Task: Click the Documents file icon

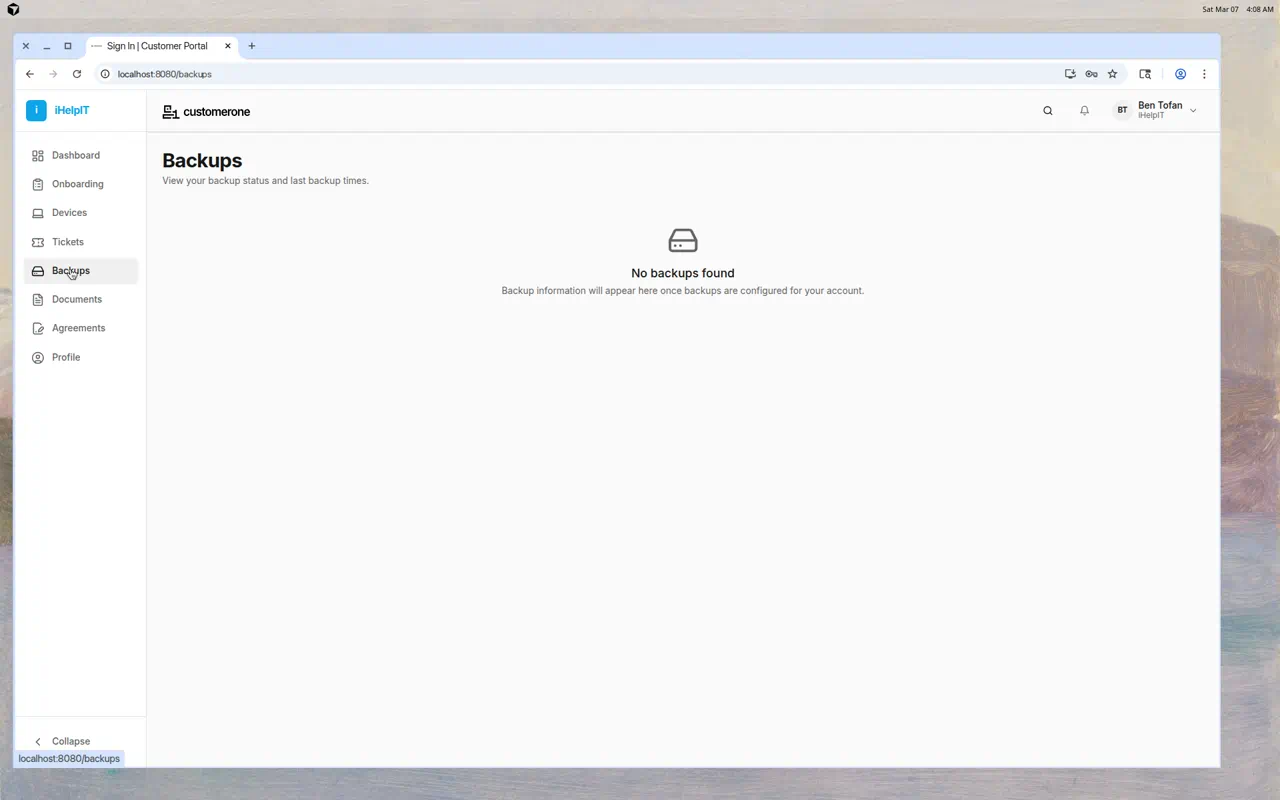Action: 38,300
